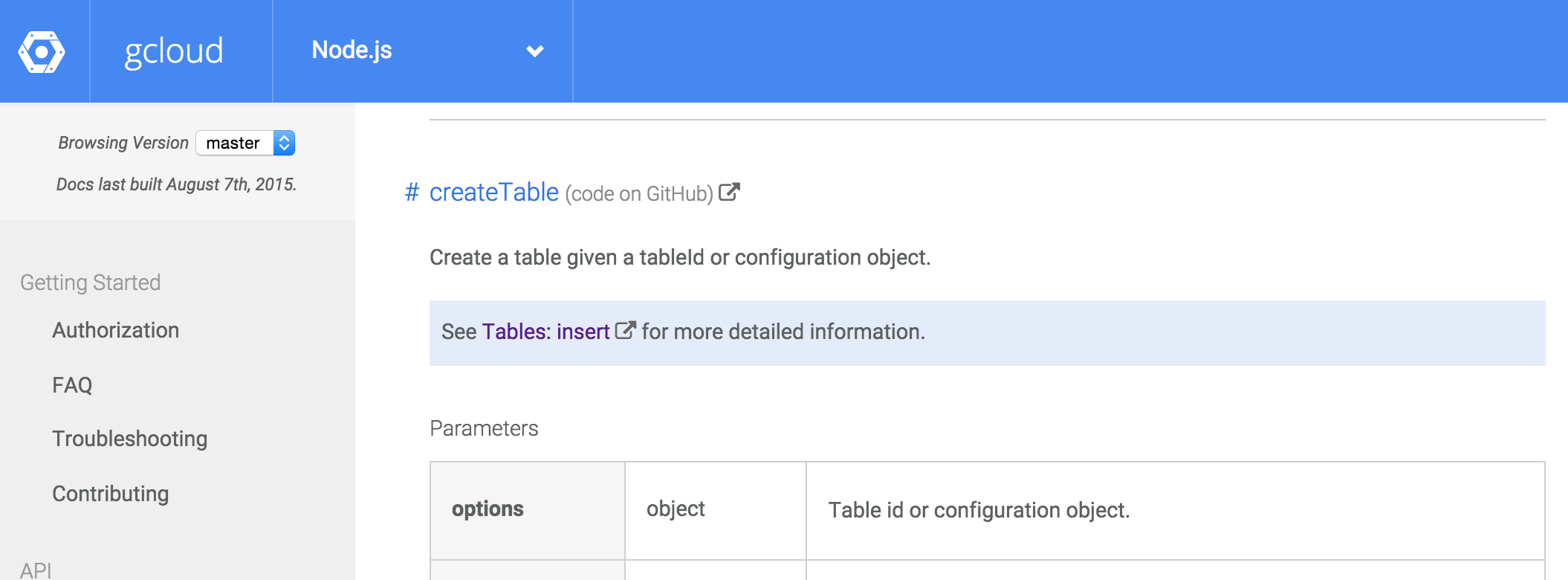Image resolution: width=1568 pixels, height=580 pixels.
Task: Click the object type cell in the parameters table
Action: pyautogui.click(x=716, y=510)
